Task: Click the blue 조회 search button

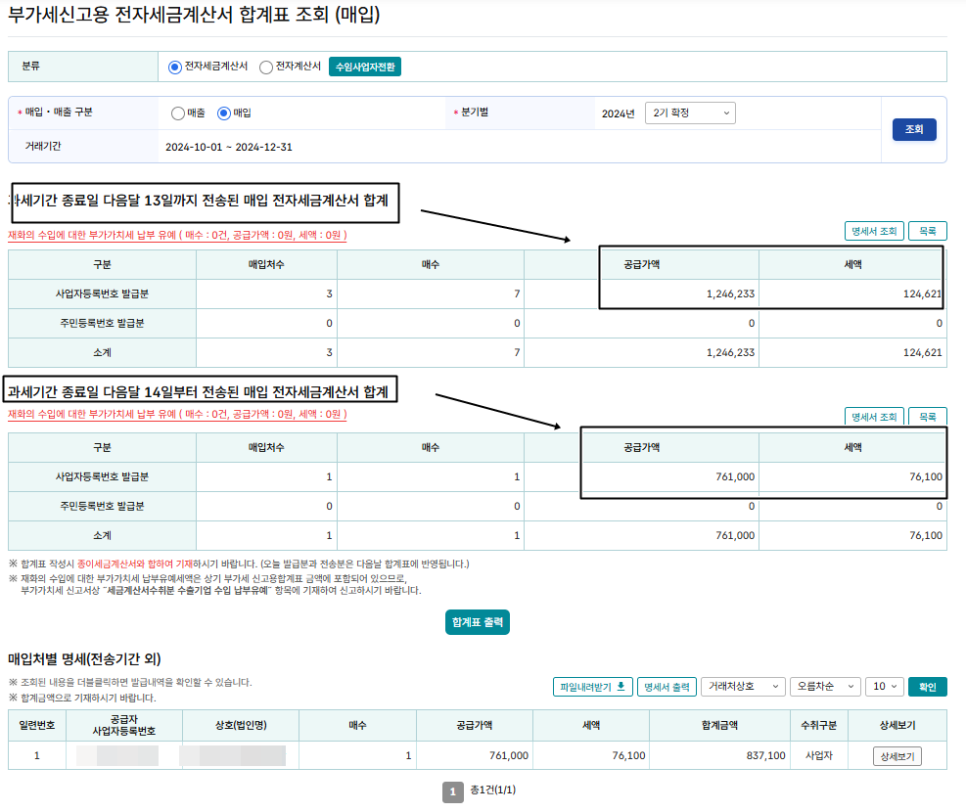Action: 914,129
